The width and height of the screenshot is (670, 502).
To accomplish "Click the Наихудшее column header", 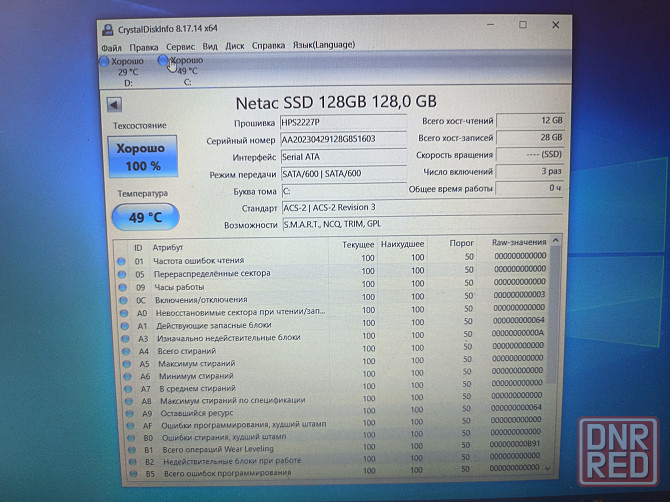I will pos(402,244).
